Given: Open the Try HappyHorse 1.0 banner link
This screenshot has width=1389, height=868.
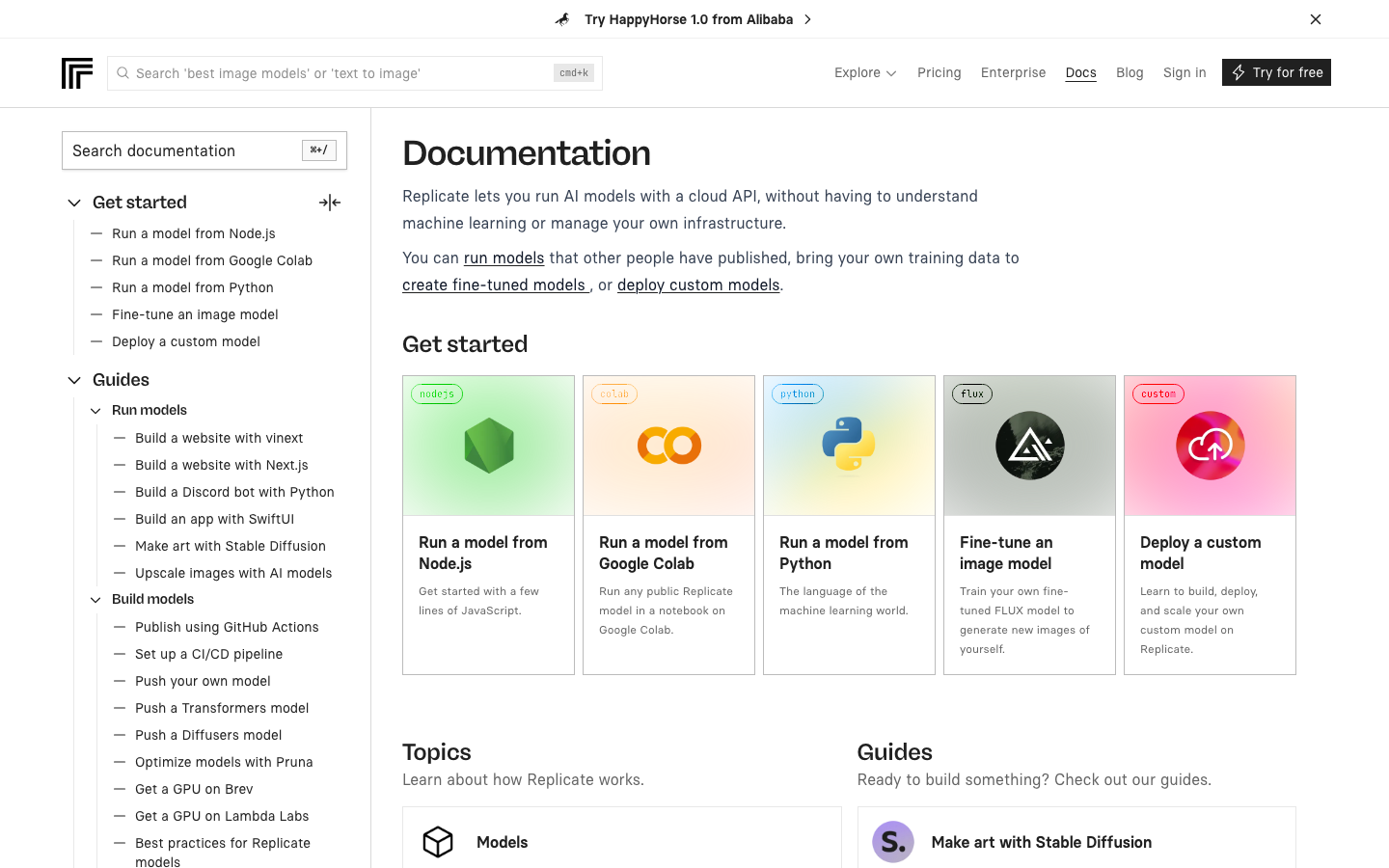Looking at the screenshot, I should pyautogui.click(x=689, y=19).
